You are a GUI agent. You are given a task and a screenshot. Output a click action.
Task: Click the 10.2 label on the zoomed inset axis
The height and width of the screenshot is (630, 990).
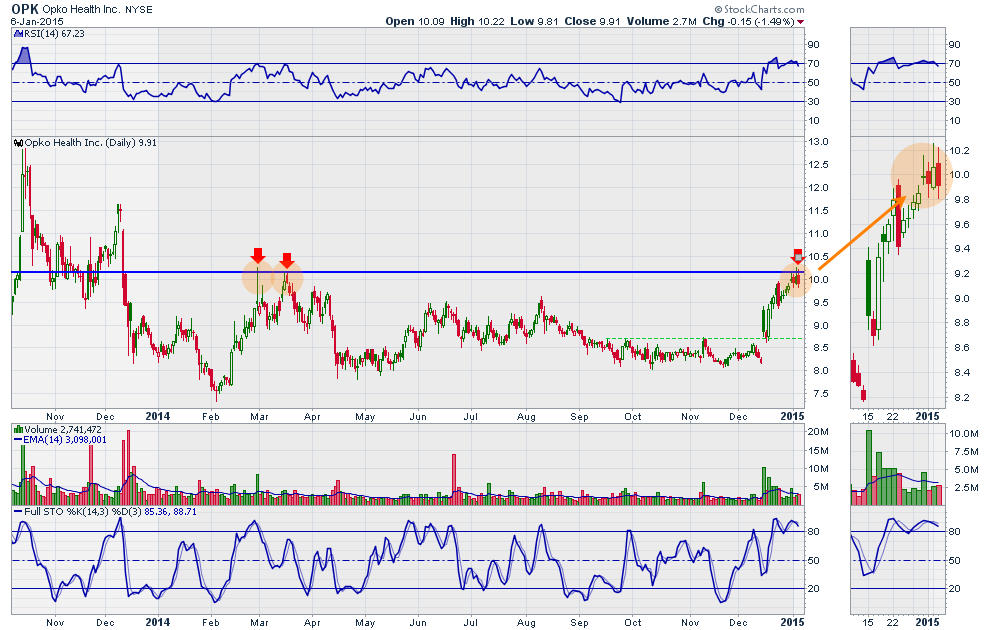tap(959, 150)
